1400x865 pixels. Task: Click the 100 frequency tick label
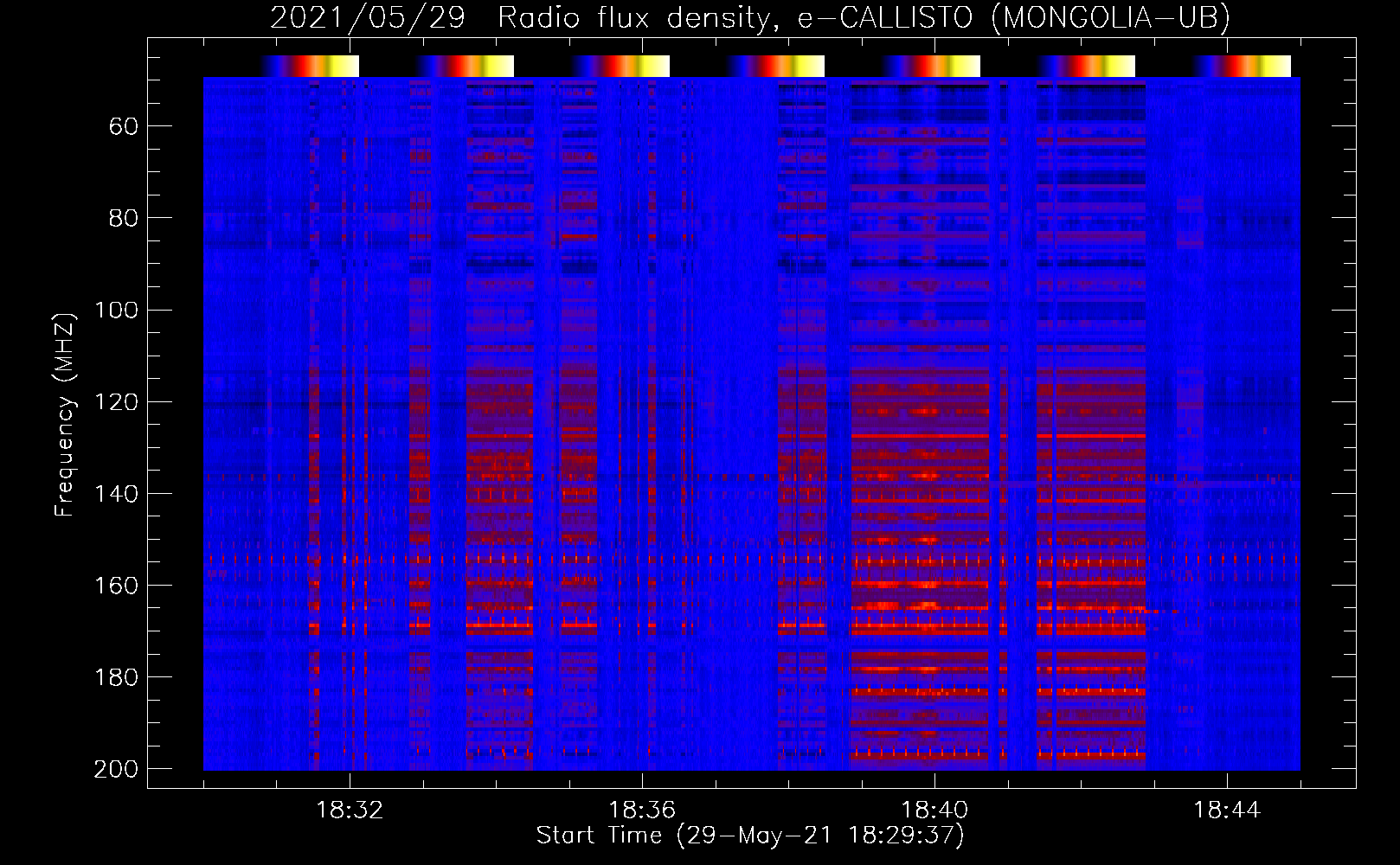click(x=117, y=310)
